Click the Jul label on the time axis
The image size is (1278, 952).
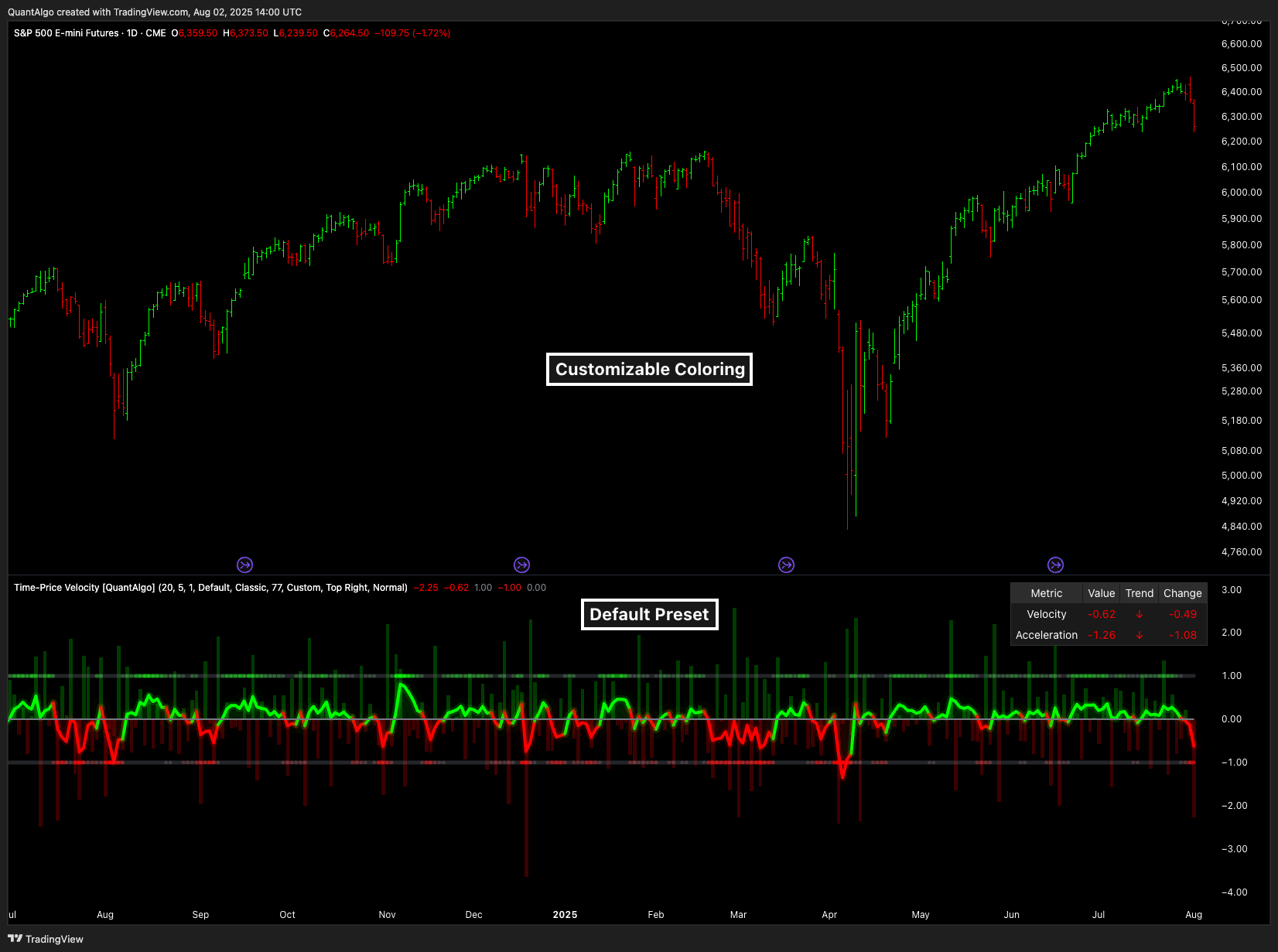click(1099, 915)
